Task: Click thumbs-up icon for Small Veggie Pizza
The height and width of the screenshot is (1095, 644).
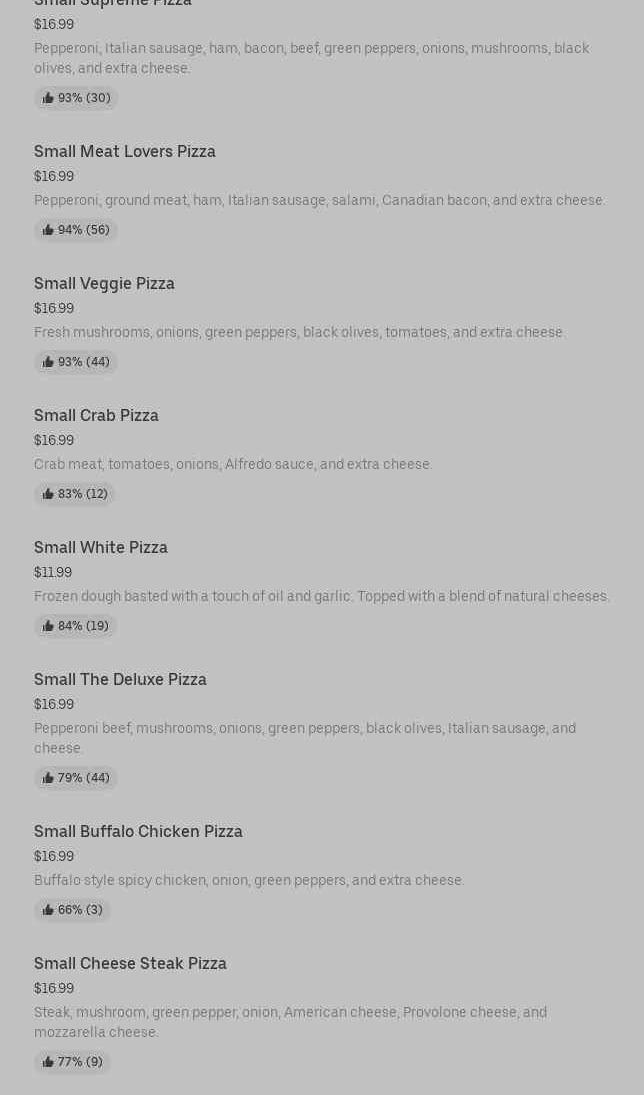Action: click(48, 362)
